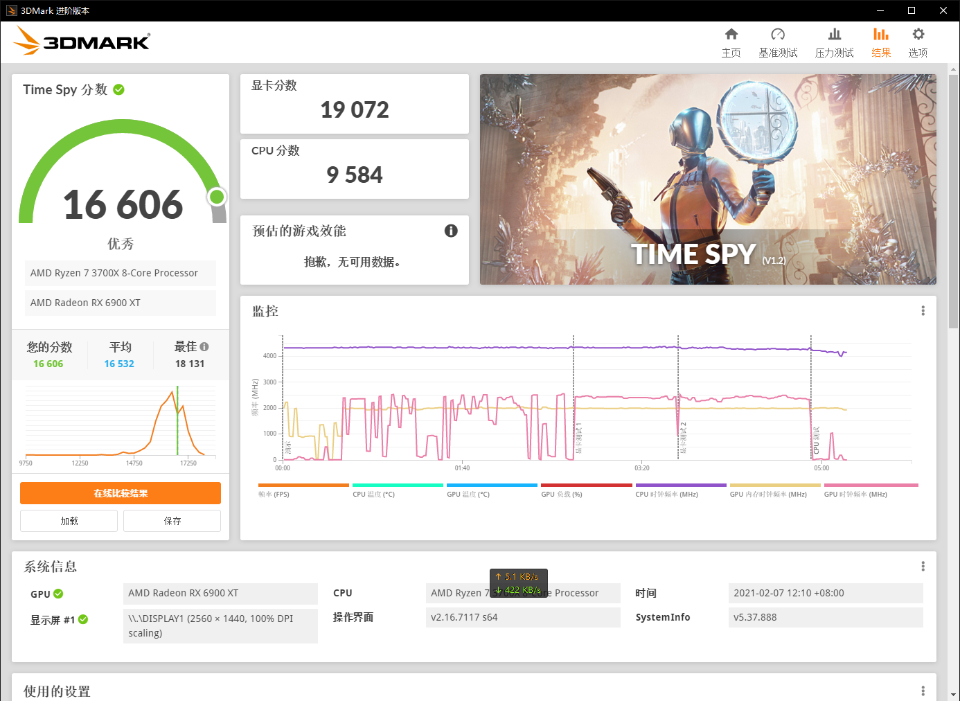This screenshot has width=960, height=701.
Task: Click the green check next to GPU
Action: tap(58, 594)
